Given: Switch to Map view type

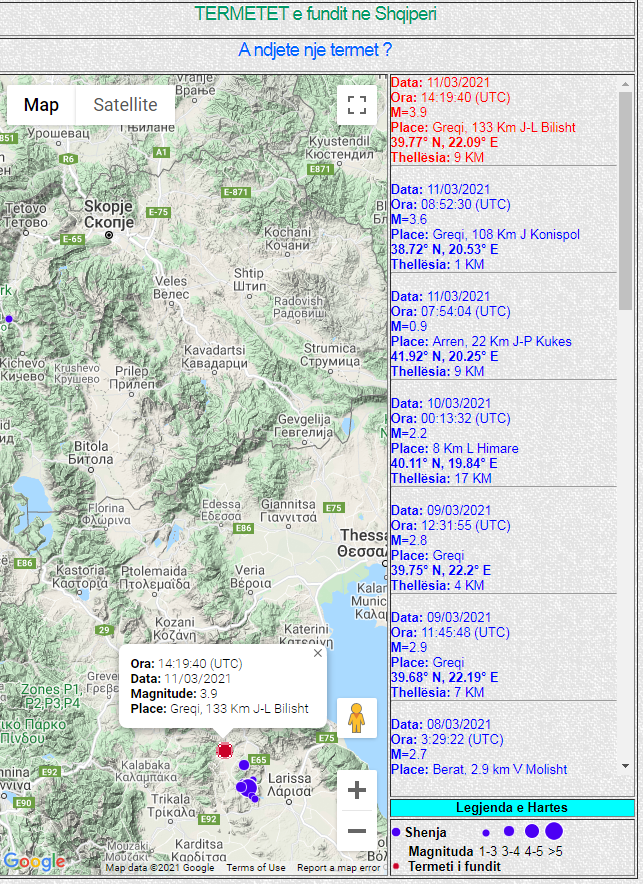Looking at the screenshot, I should point(41,105).
